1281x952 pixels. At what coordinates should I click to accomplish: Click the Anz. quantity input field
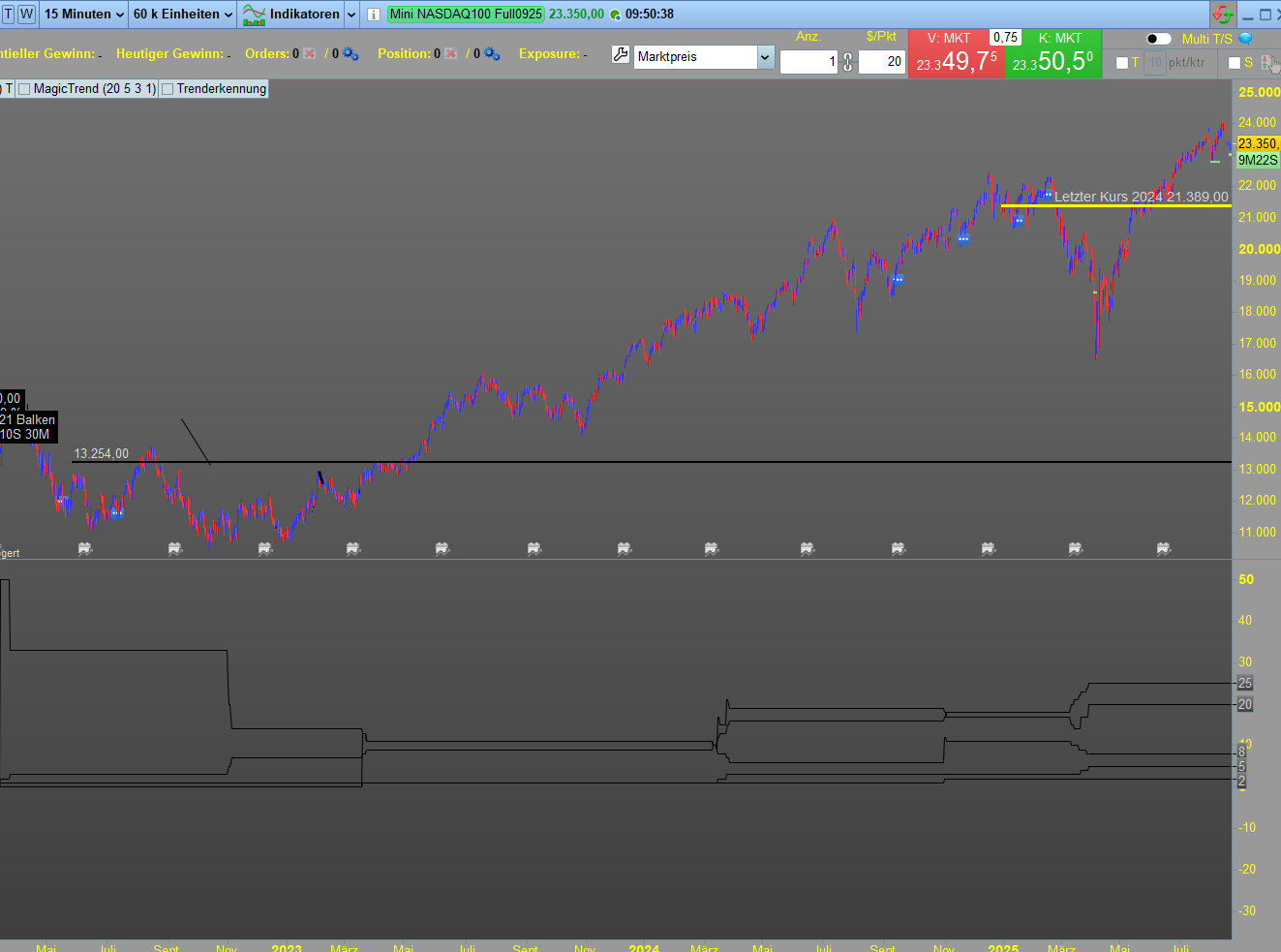808,62
